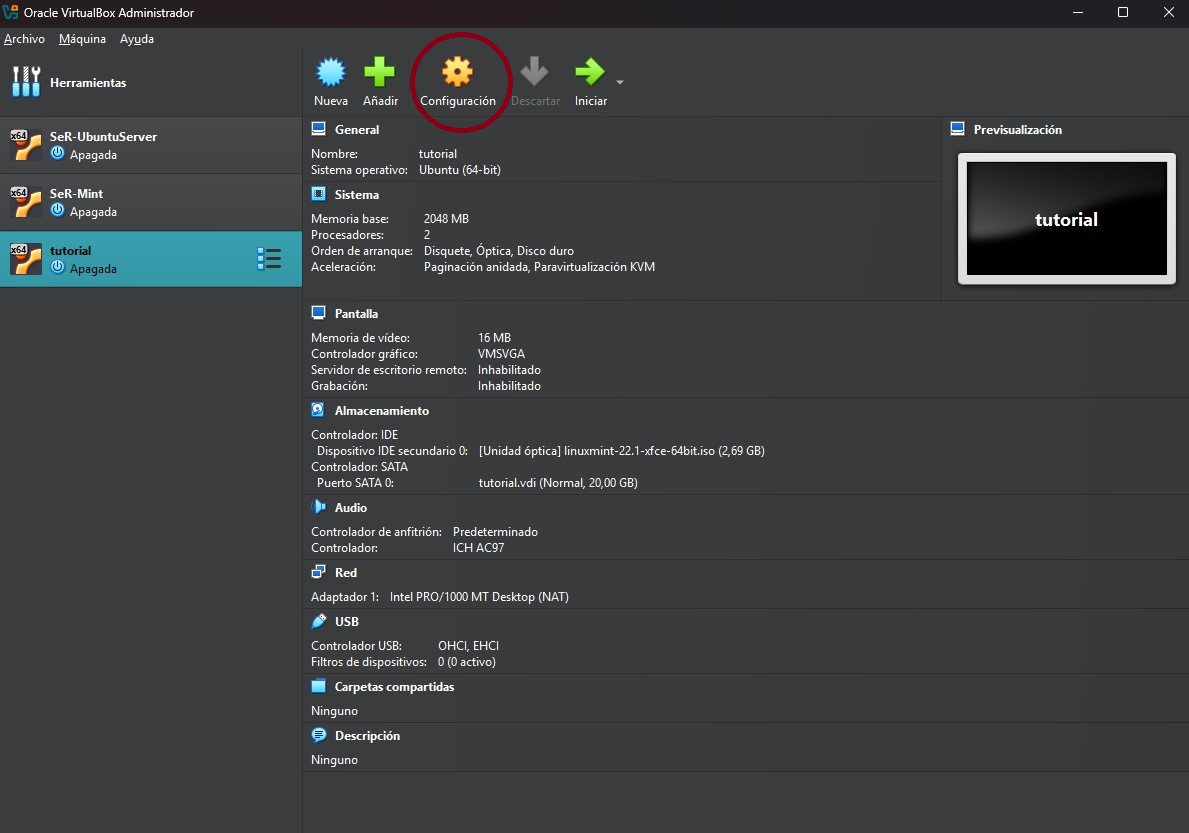Screen dimensions: 1189x833
Task: Click the General section monitor icon
Action: [x=318, y=129]
